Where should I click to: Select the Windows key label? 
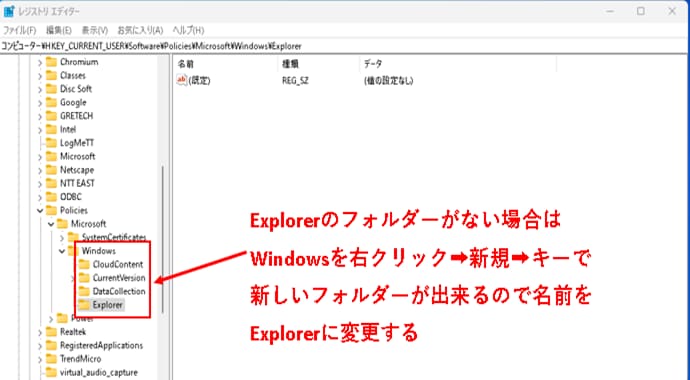[99, 251]
